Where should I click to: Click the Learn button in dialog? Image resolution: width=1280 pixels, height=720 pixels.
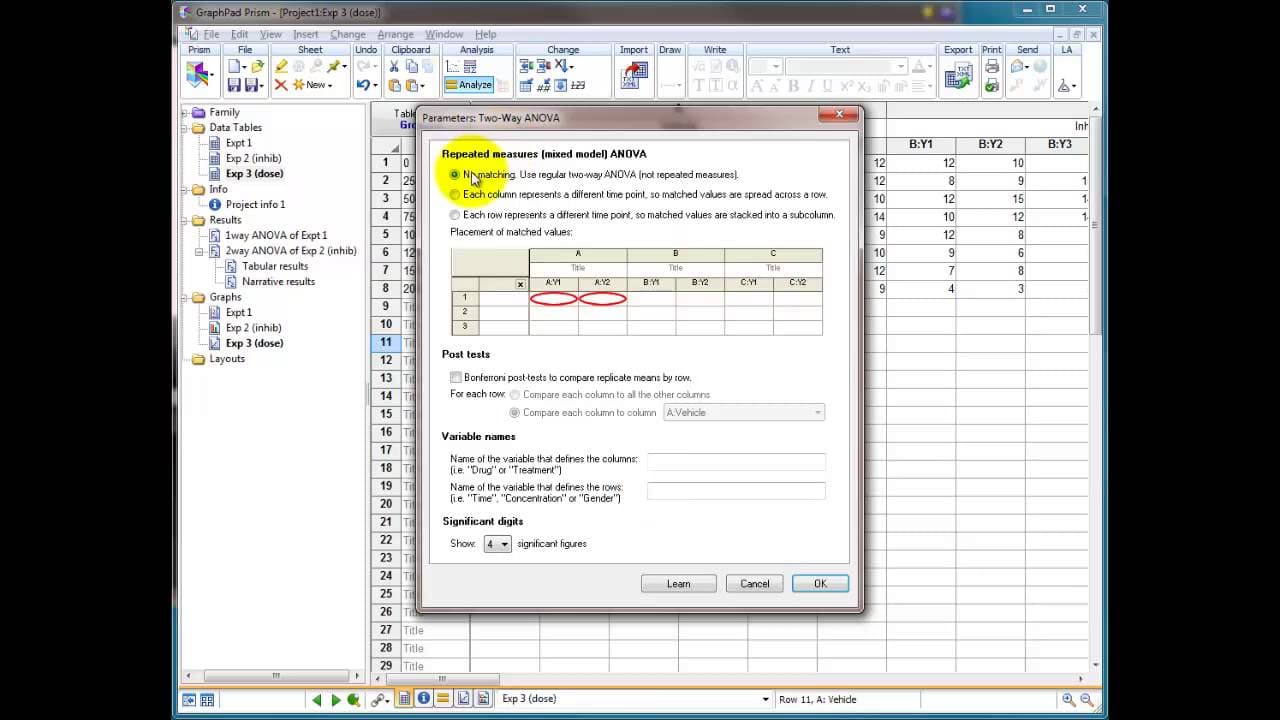pyautogui.click(x=678, y=584)
